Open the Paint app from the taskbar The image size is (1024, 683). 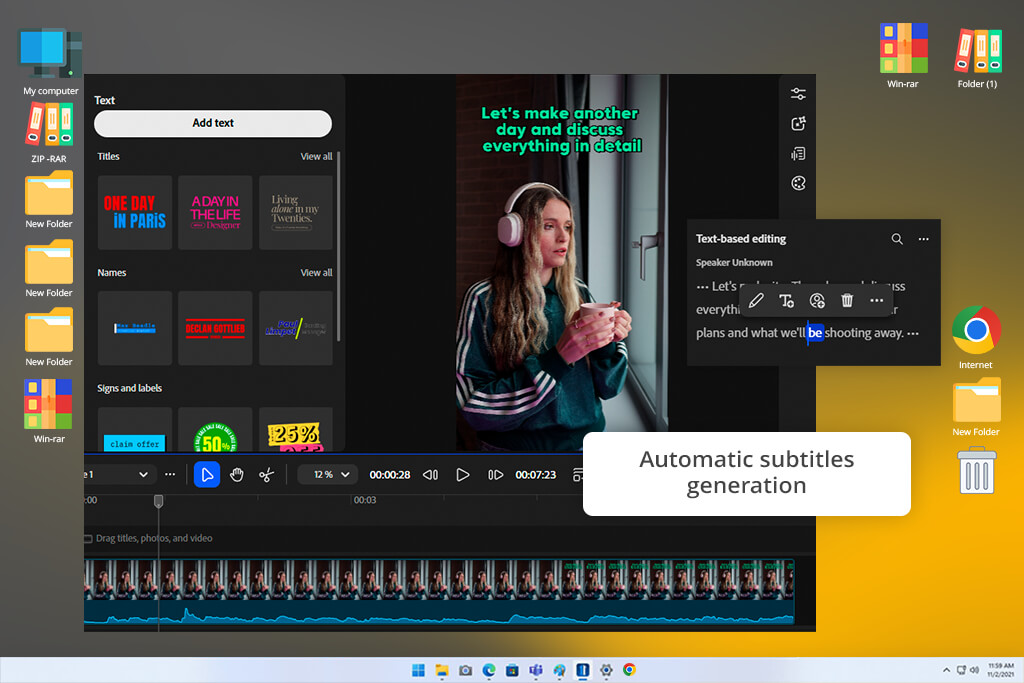pyautogui.click(x=559, y=670)
